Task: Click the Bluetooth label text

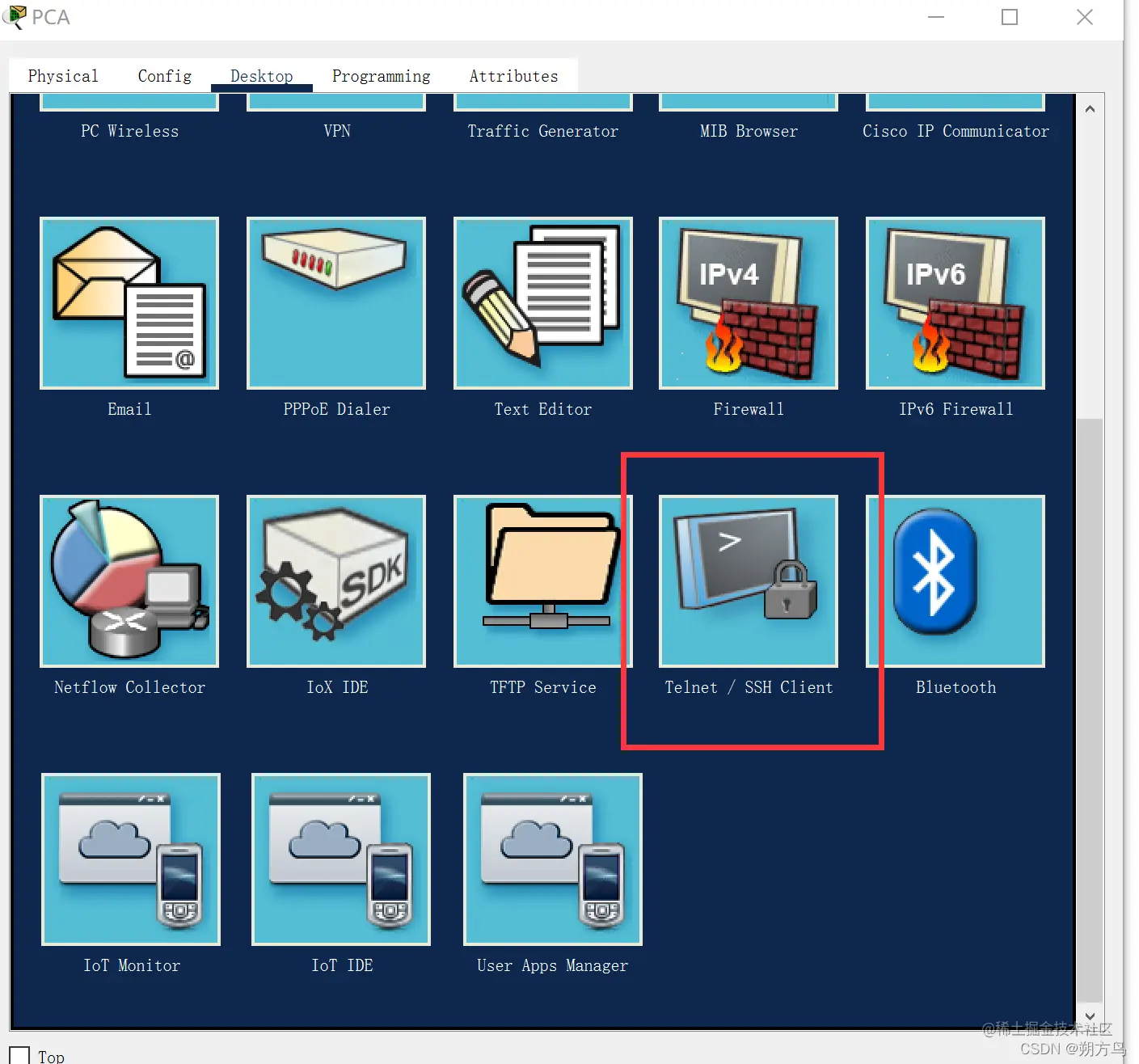Action: [x=955, y=687]
